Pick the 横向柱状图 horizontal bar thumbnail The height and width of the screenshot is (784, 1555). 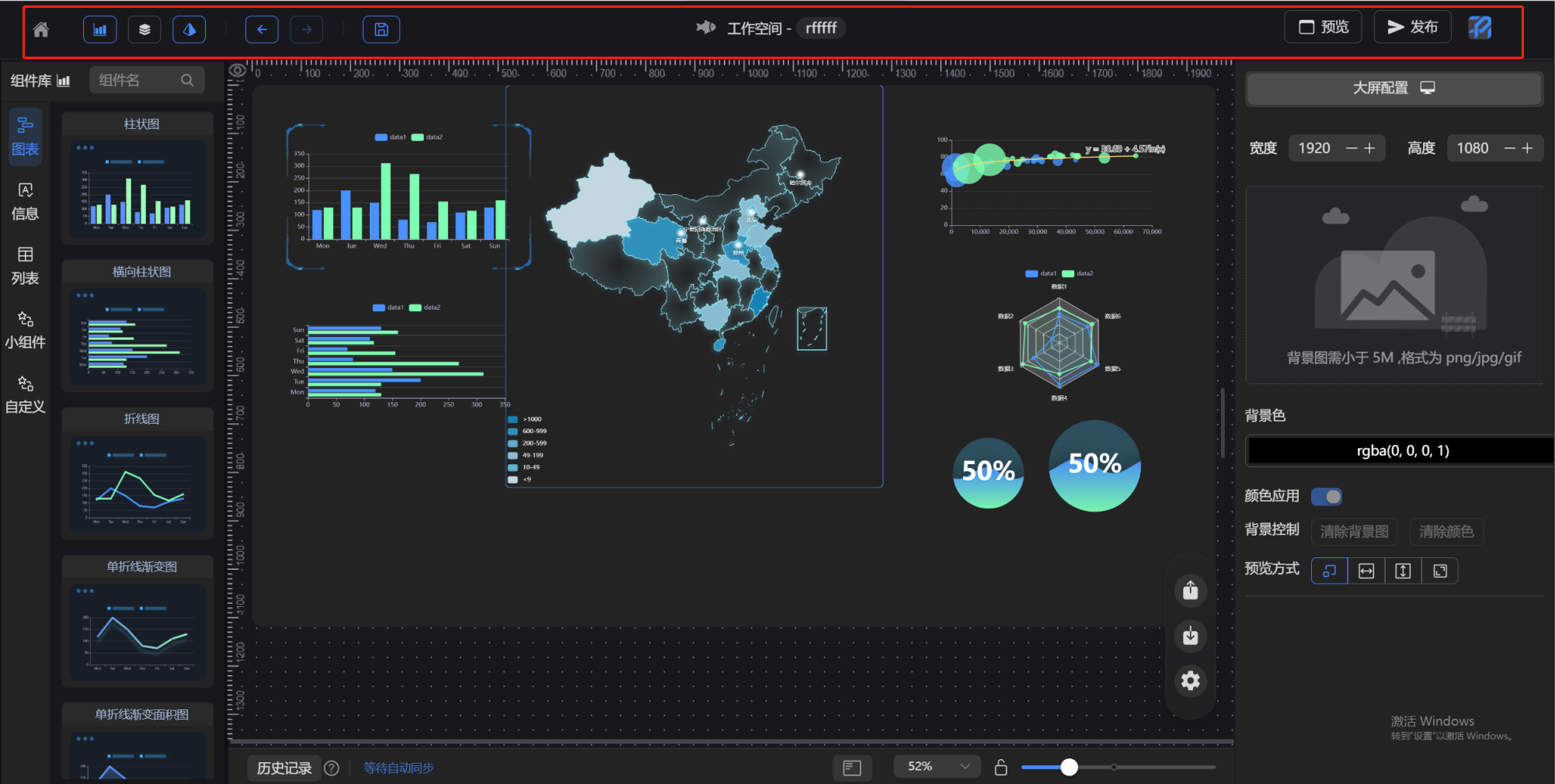138,337
